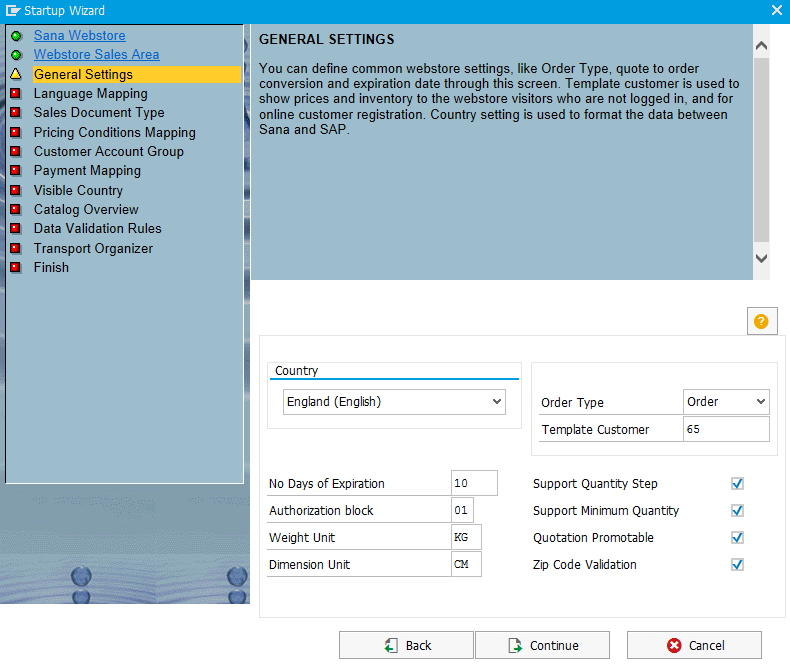Click the Zip Code Validation label
790x669 pixels.
[584, 565]
